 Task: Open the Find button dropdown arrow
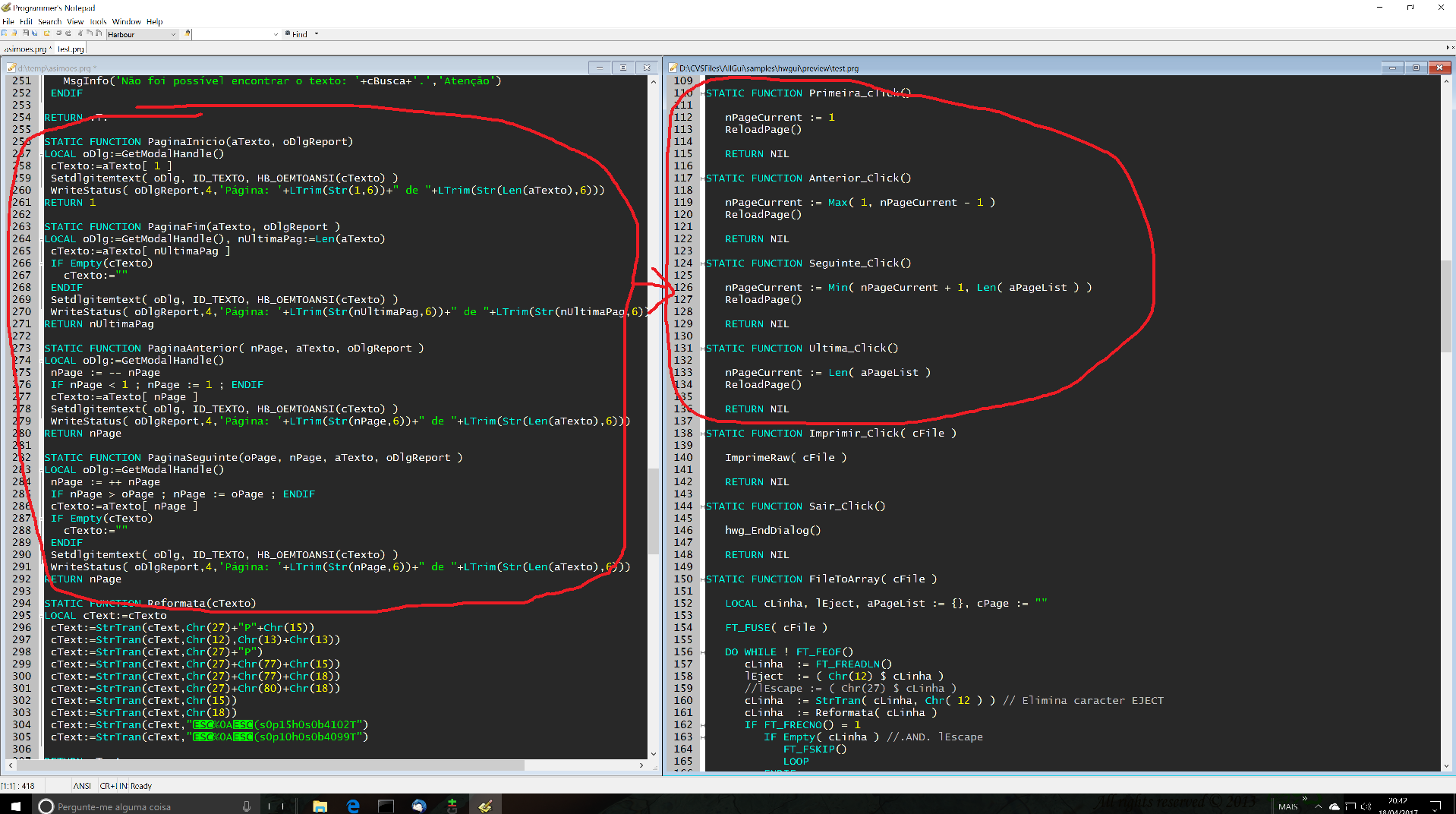click(317, 34)
